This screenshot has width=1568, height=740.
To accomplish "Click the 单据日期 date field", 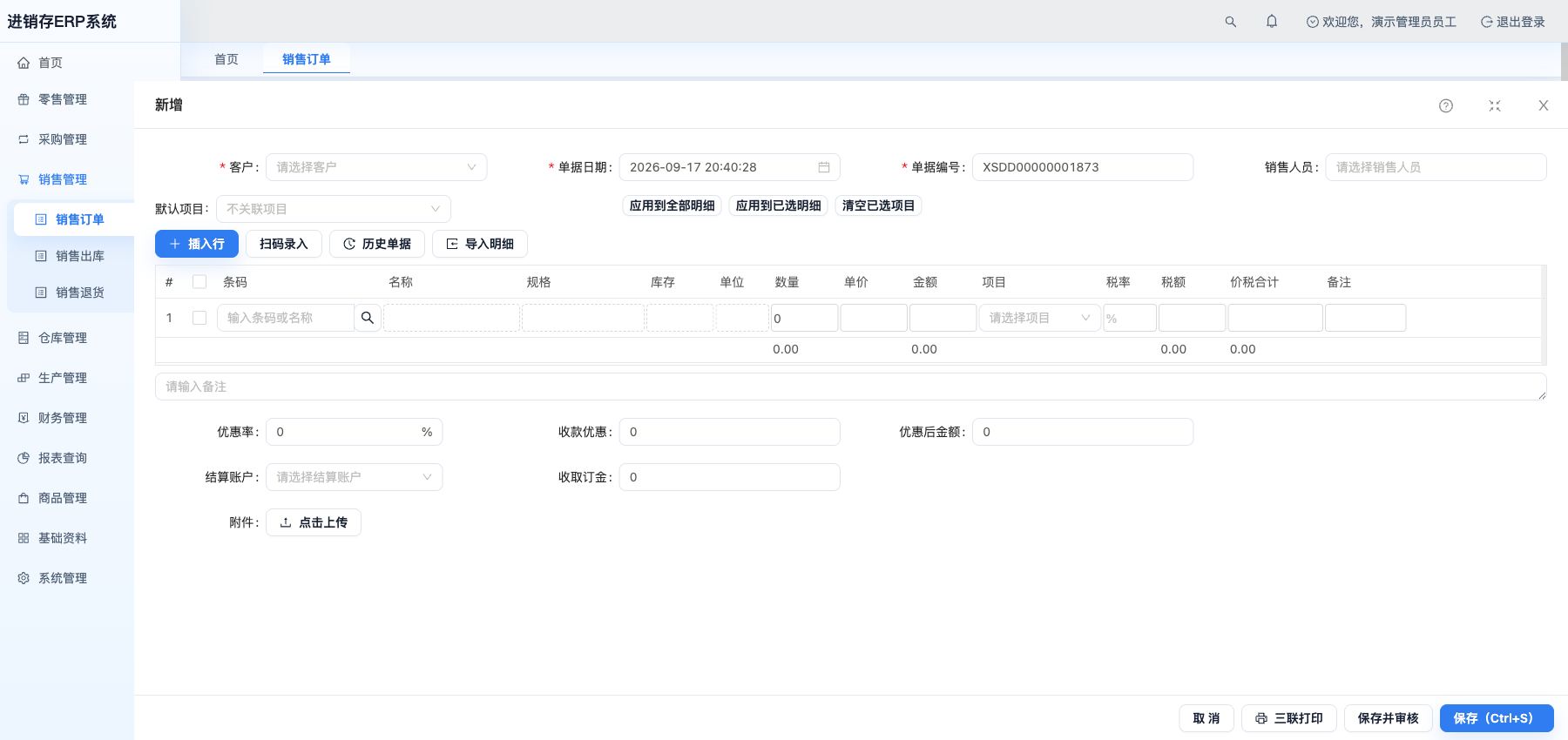I will (730, 167).
